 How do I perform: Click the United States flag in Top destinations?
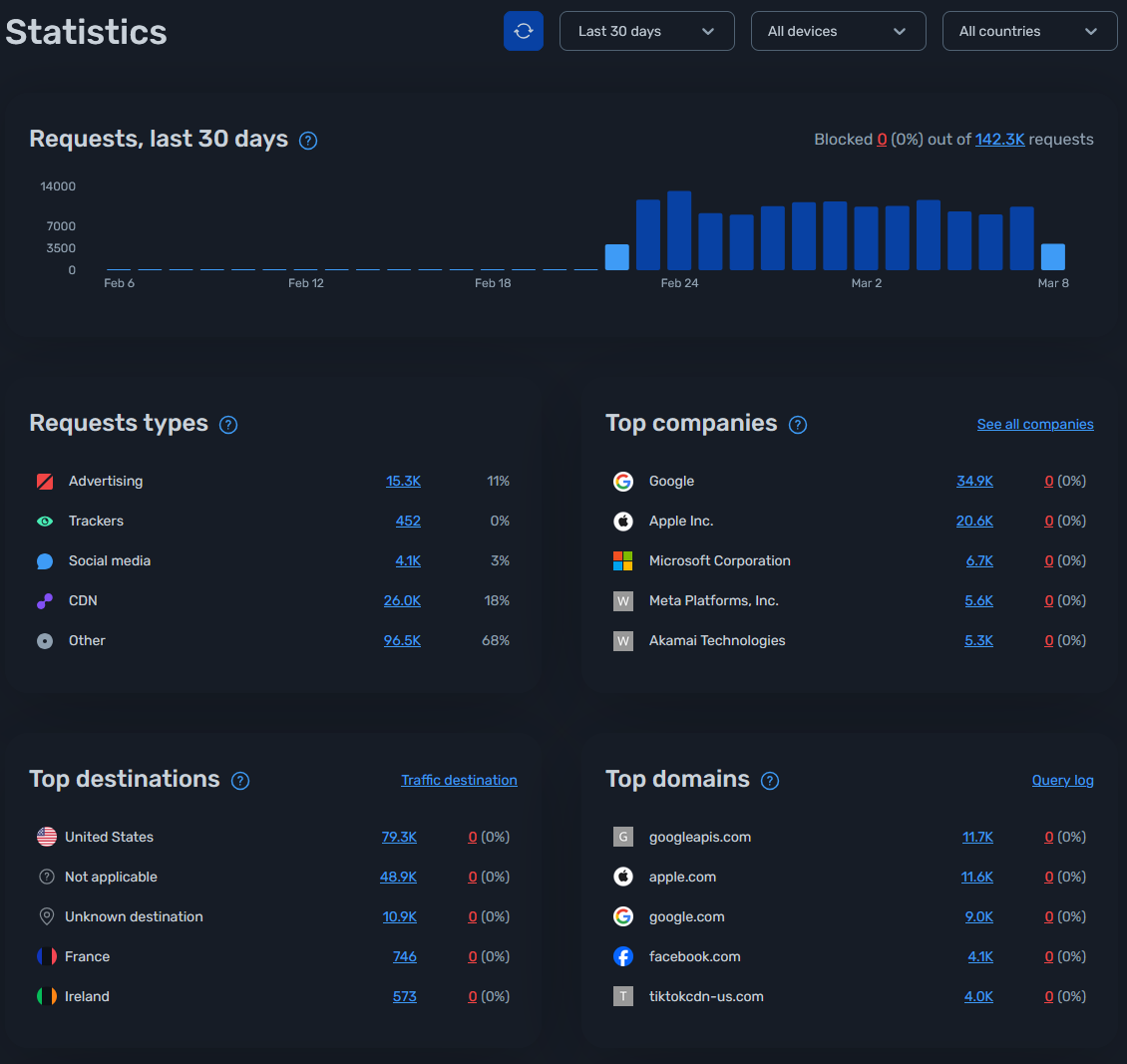coord(46,837)
